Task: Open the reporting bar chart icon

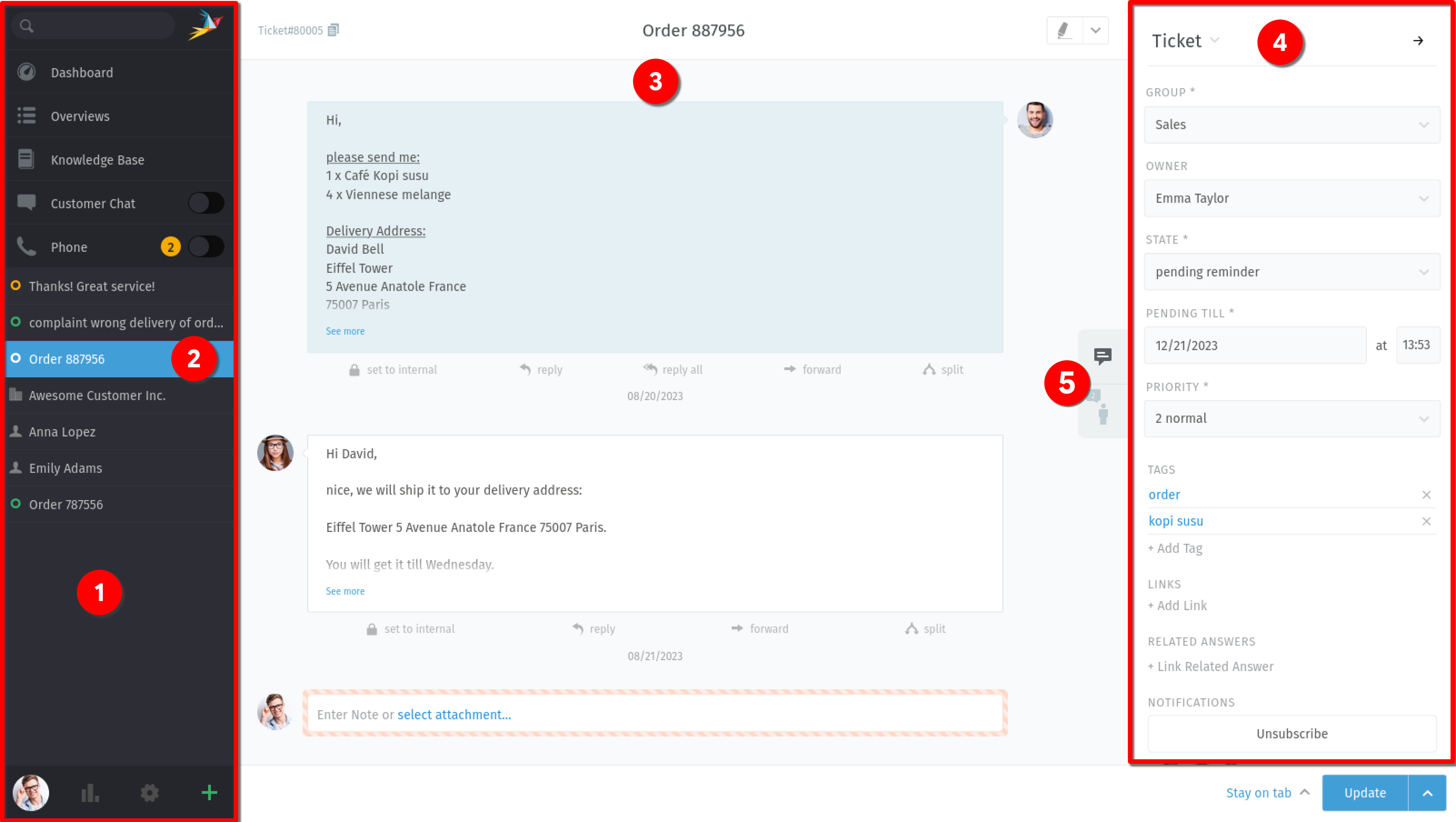Action: [x=90, y=793]
